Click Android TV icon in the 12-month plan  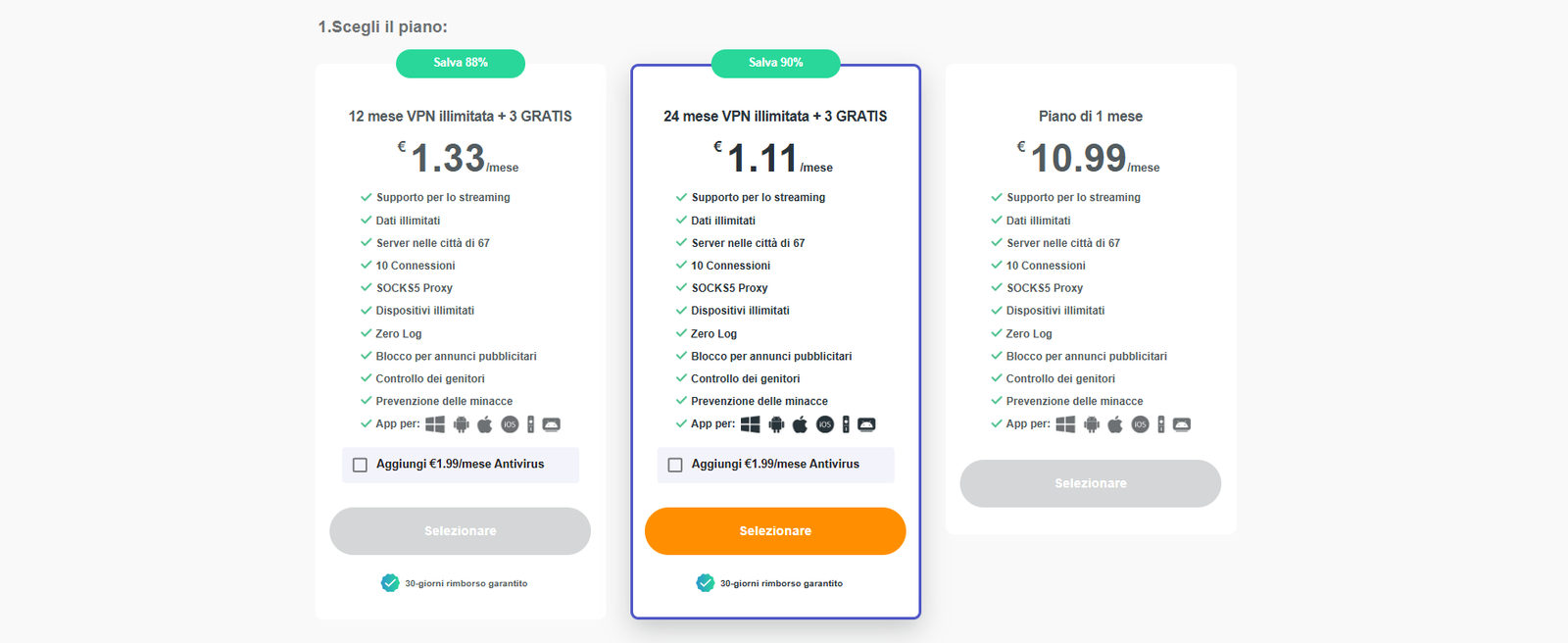[552, 424]
